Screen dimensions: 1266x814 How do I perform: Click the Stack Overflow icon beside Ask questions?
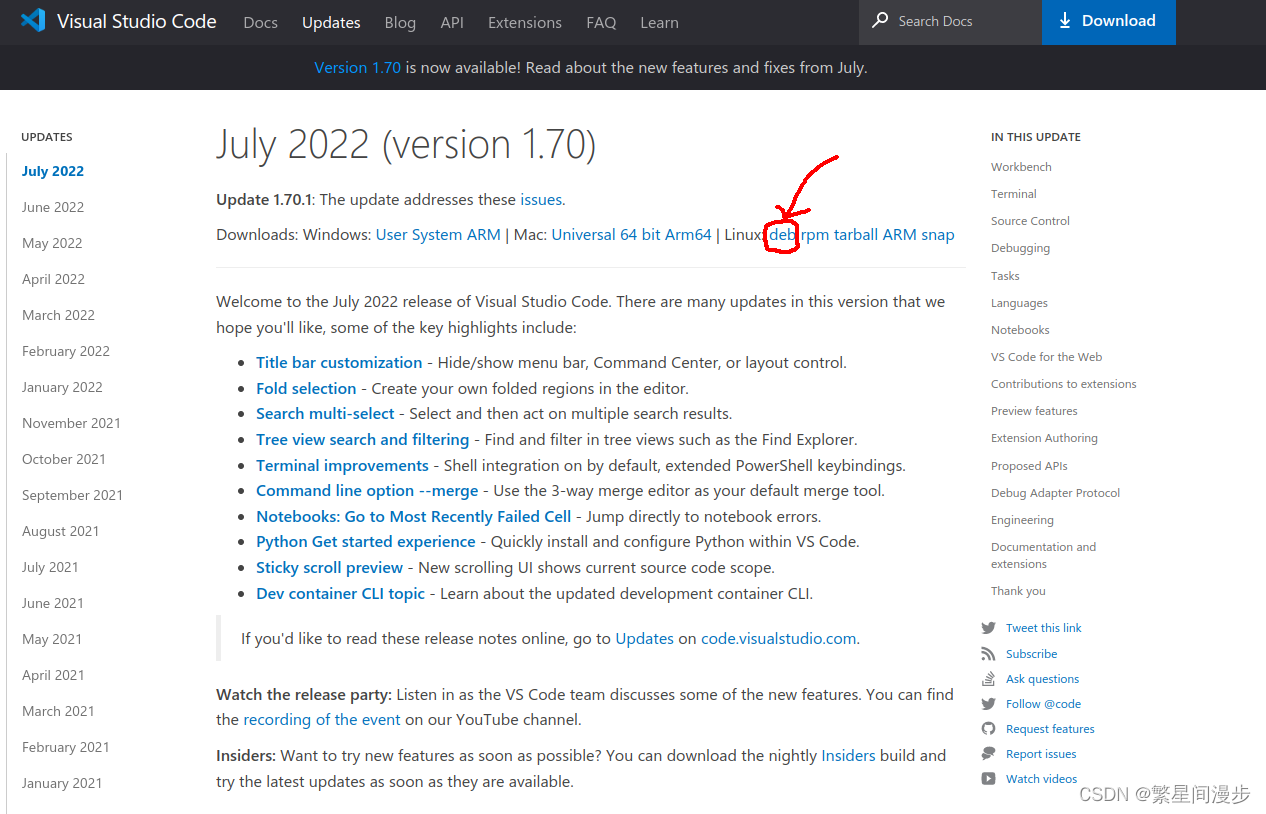[988, 679]
